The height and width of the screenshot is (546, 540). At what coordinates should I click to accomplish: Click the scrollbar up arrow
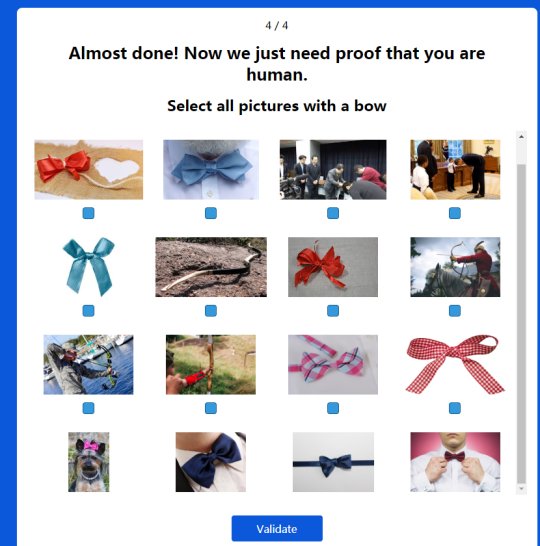pos(521,136)
